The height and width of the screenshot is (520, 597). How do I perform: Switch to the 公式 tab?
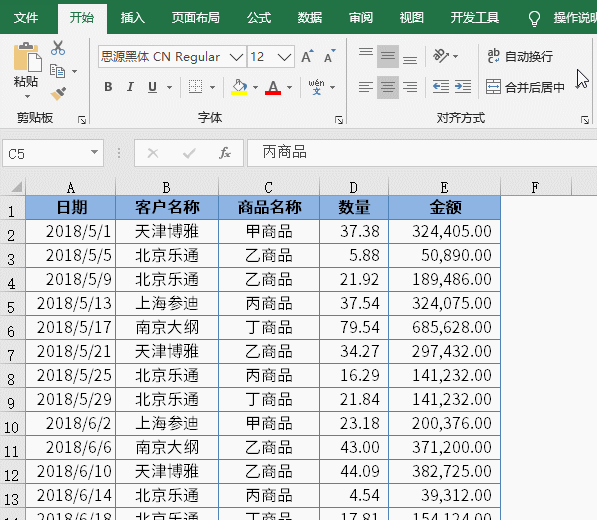click(x=259, y=18)
